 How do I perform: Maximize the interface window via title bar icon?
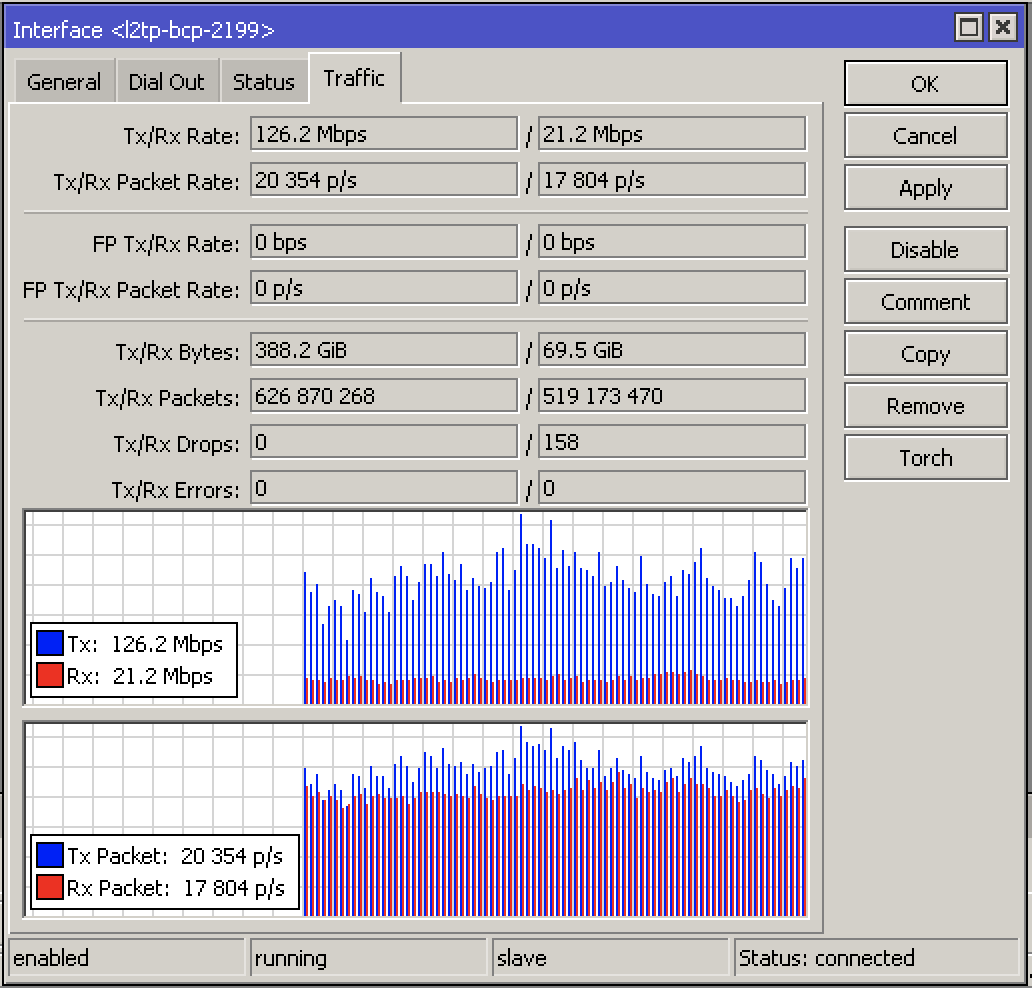(968, 28)
